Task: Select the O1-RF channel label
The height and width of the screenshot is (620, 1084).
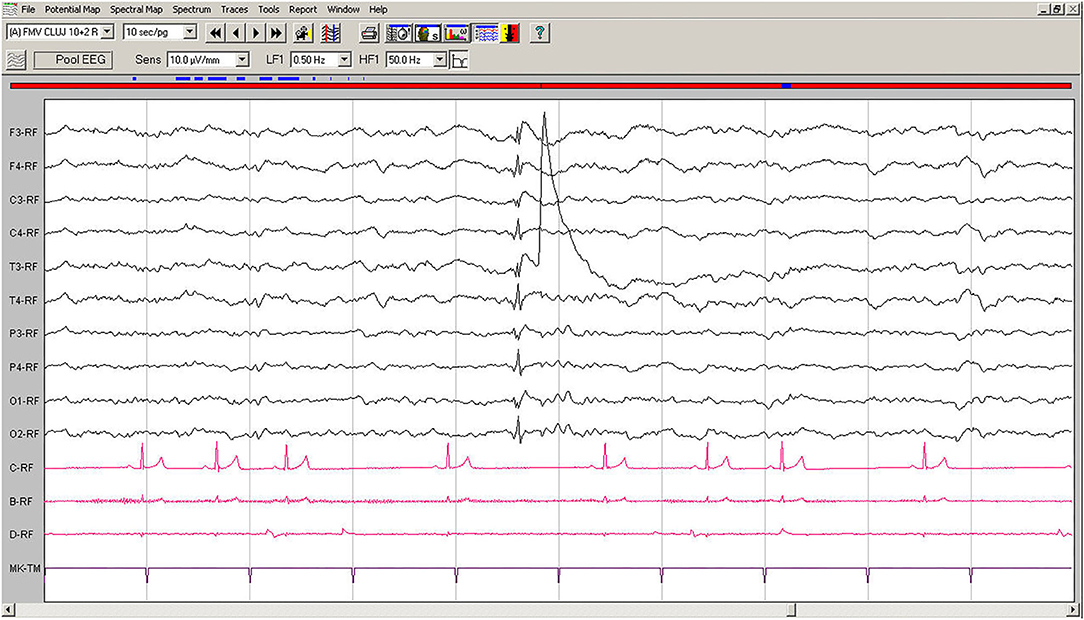Action: [x=24, y=401]
